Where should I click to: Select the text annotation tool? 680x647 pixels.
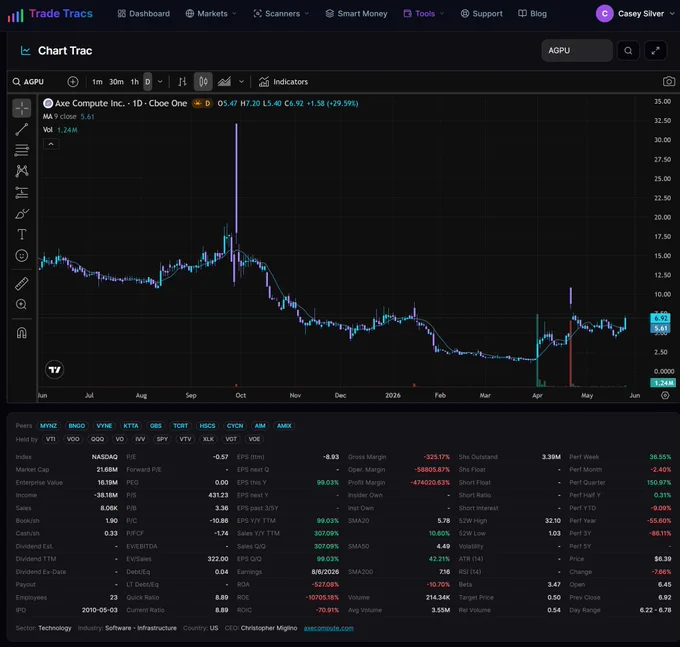click(x=22, y=235)
